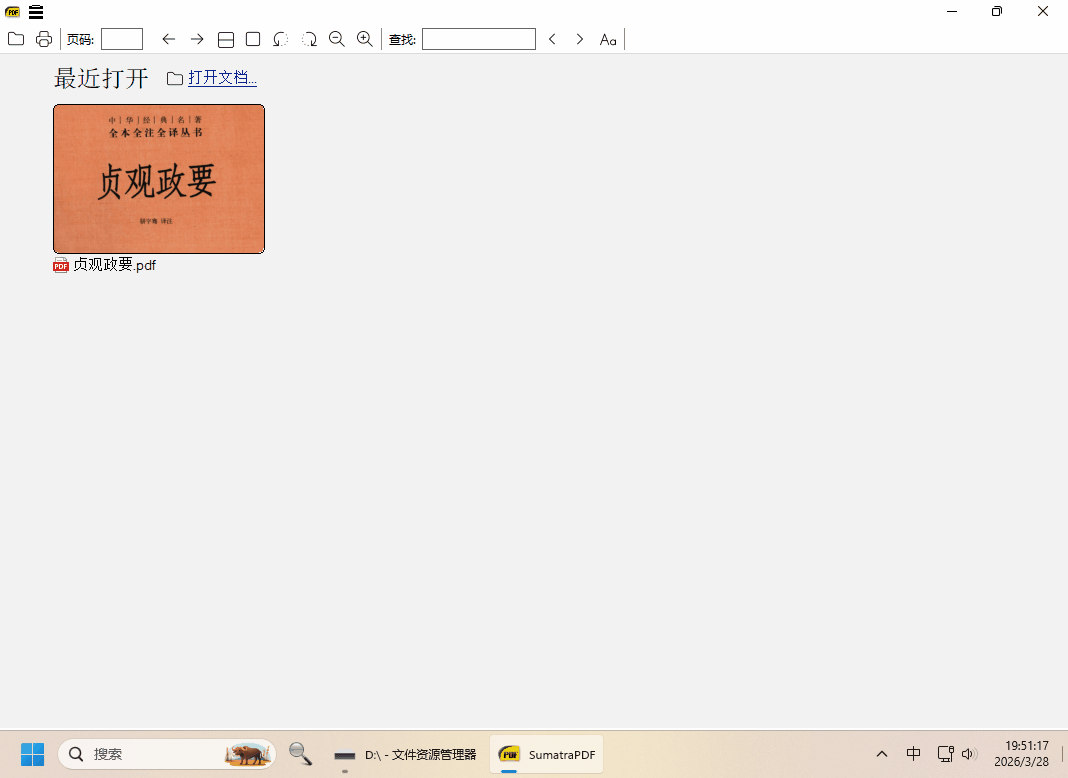Expand the hidden system tray icons chevron
1068x778 pixels.
pyautogui.click(x=881, y=754)
